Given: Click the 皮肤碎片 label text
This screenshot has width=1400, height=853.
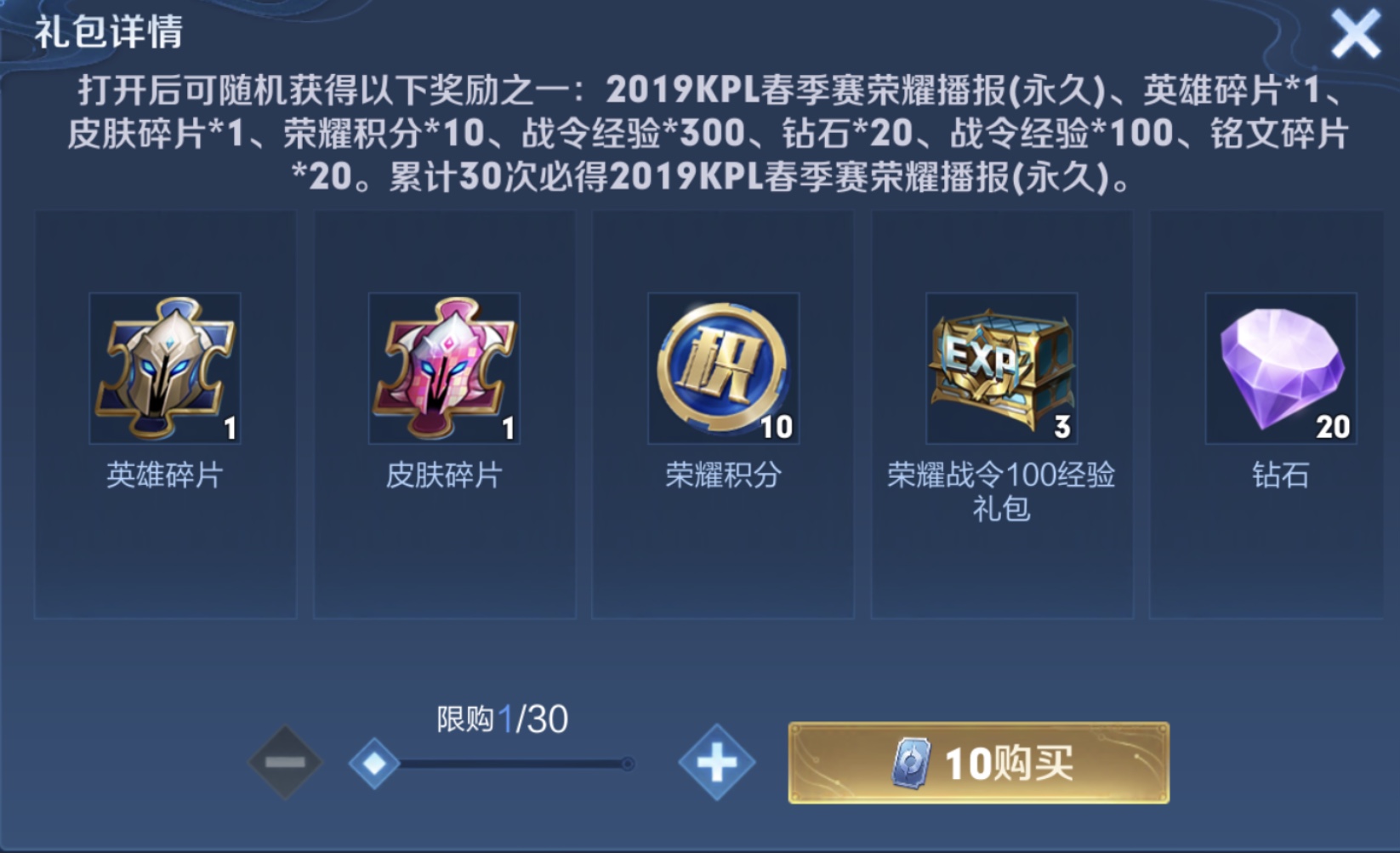Looking at the screenshot, I should pos(444,475).
